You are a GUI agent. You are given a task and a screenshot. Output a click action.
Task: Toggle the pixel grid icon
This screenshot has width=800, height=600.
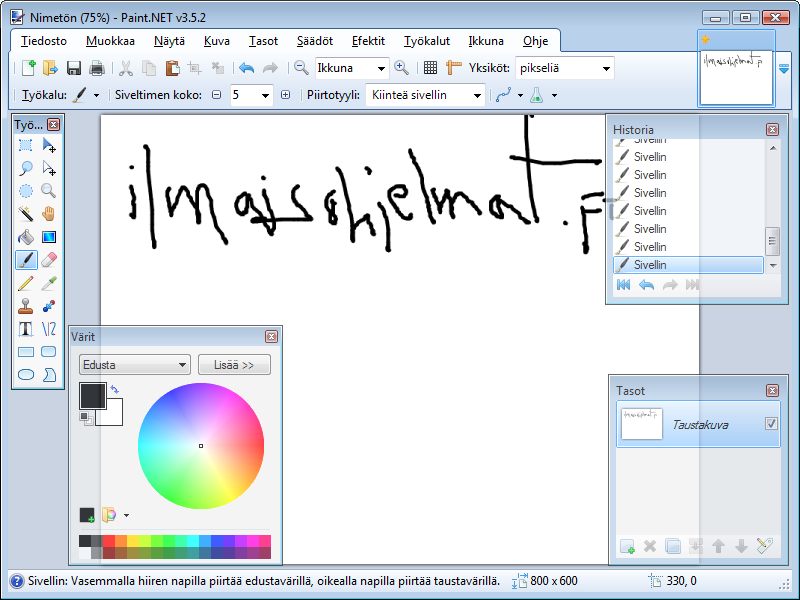tap(431, 68)
